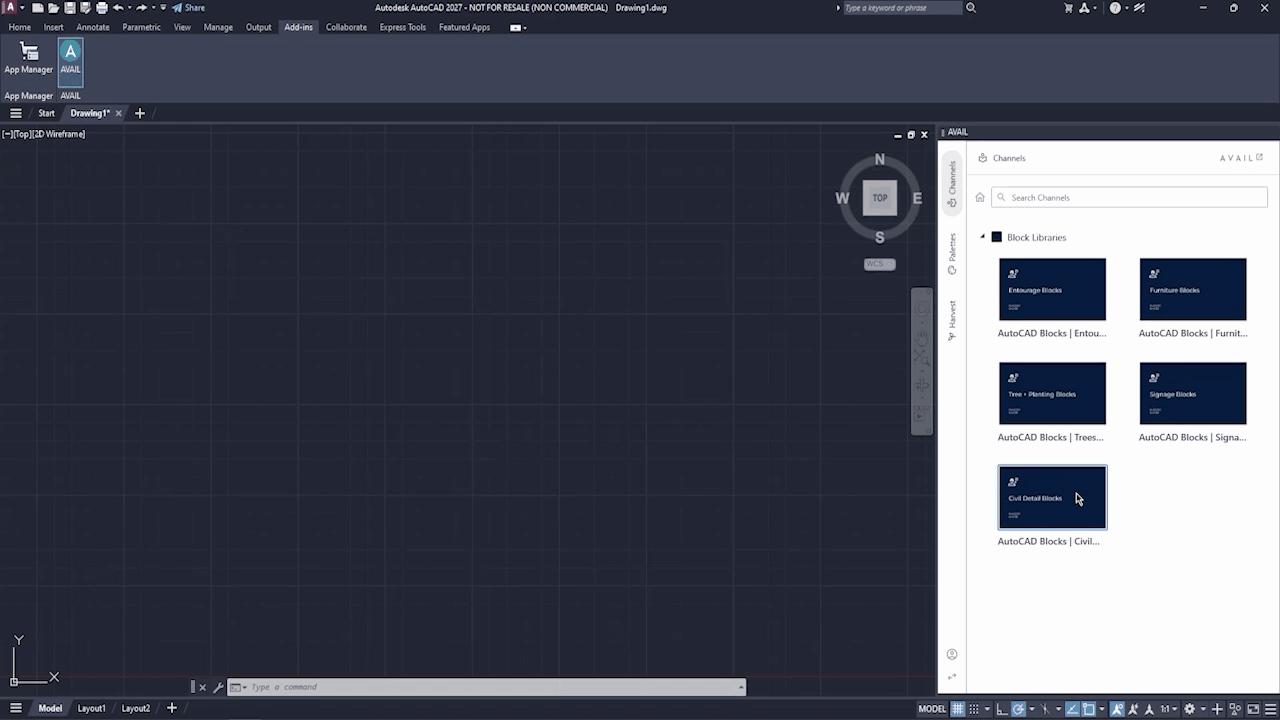This screenshot has width=1280, height=720.
Task: Click the home icon in AVAIL panel
Action: pos(980,197)
